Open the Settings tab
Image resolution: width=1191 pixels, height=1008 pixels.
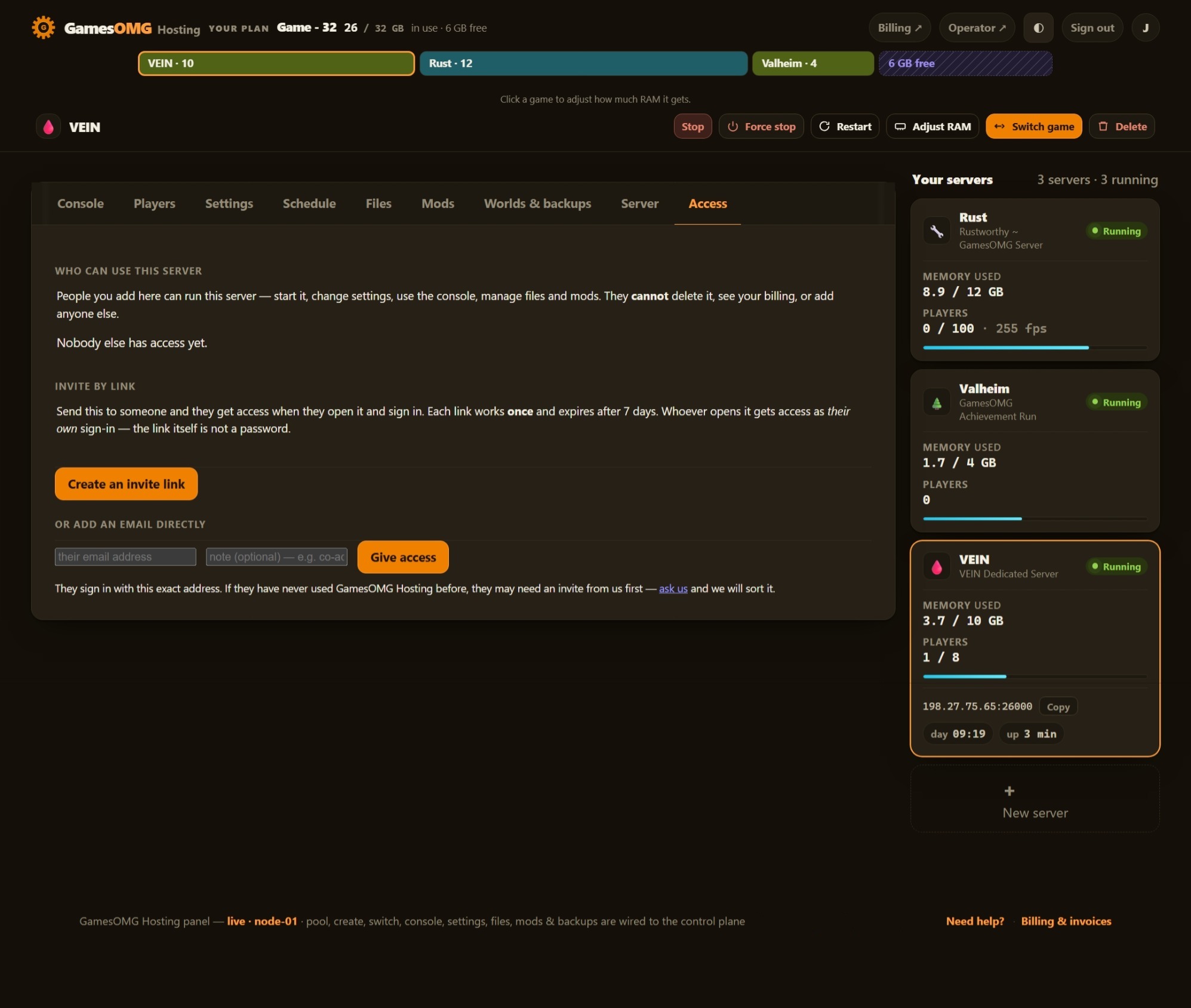tap(229, 204)
